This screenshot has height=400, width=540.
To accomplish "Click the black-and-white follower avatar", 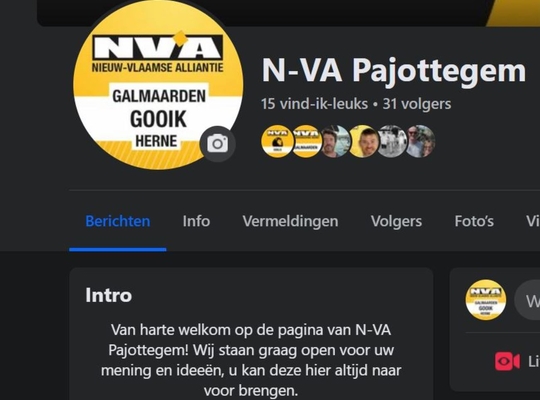I will tap(392, 141).
